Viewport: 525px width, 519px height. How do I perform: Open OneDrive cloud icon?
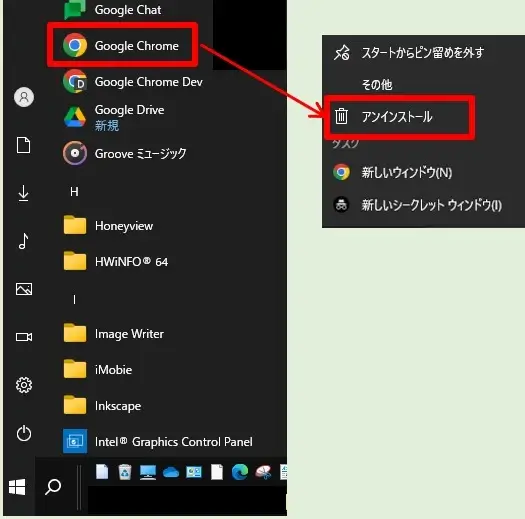[x=171, y=473]
